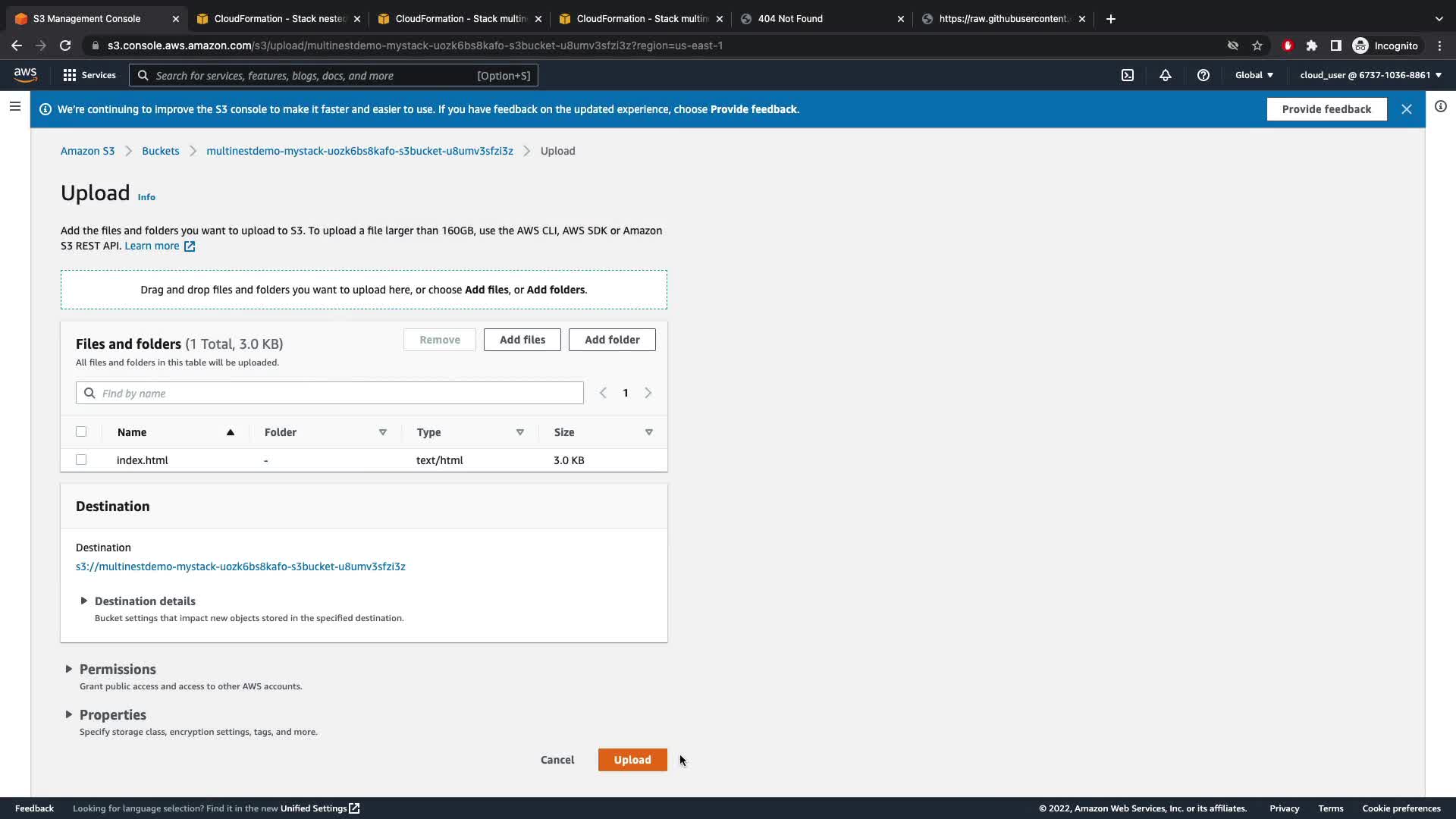
Task: Open the right-side info panel icon
Action: (x=1441, y=107)
